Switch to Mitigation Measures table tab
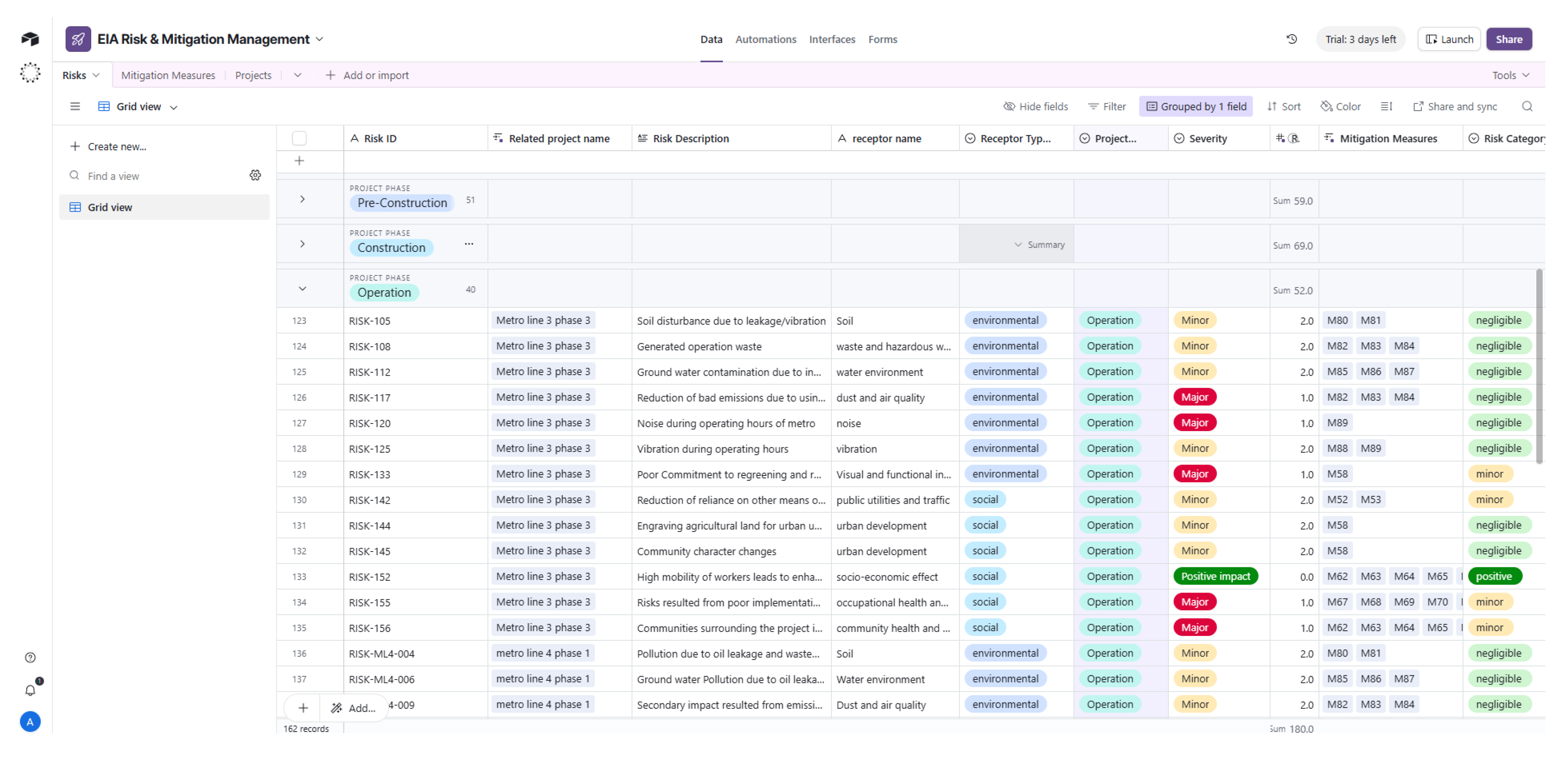1568x759 pixels. coord(168,75)
